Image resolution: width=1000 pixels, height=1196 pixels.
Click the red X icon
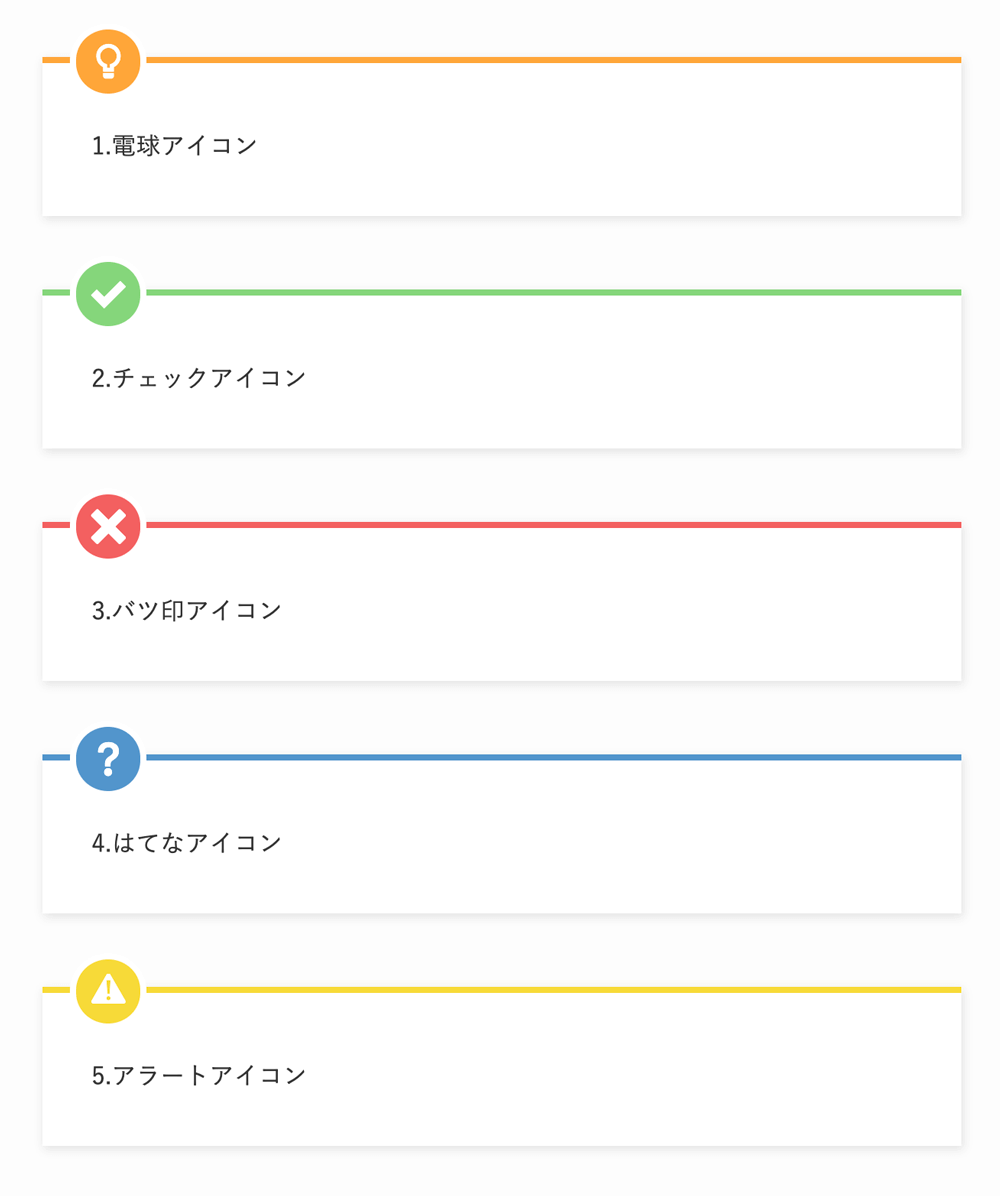(108, 526)
